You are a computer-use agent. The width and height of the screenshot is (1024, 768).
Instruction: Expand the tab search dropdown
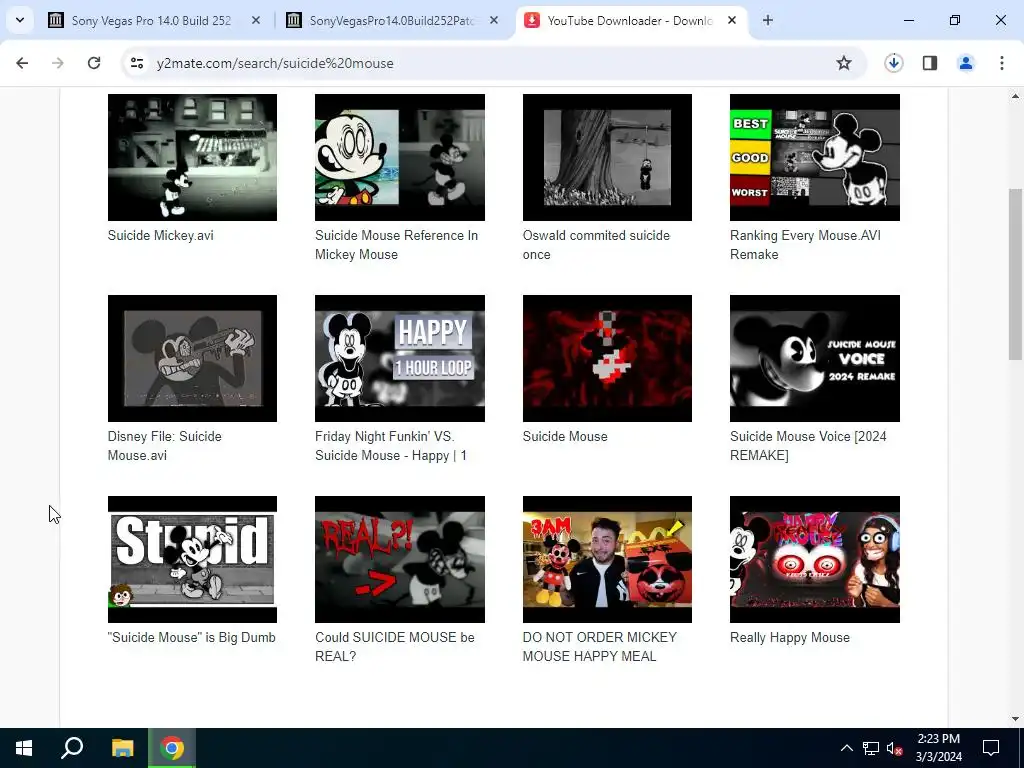(20, 20)
